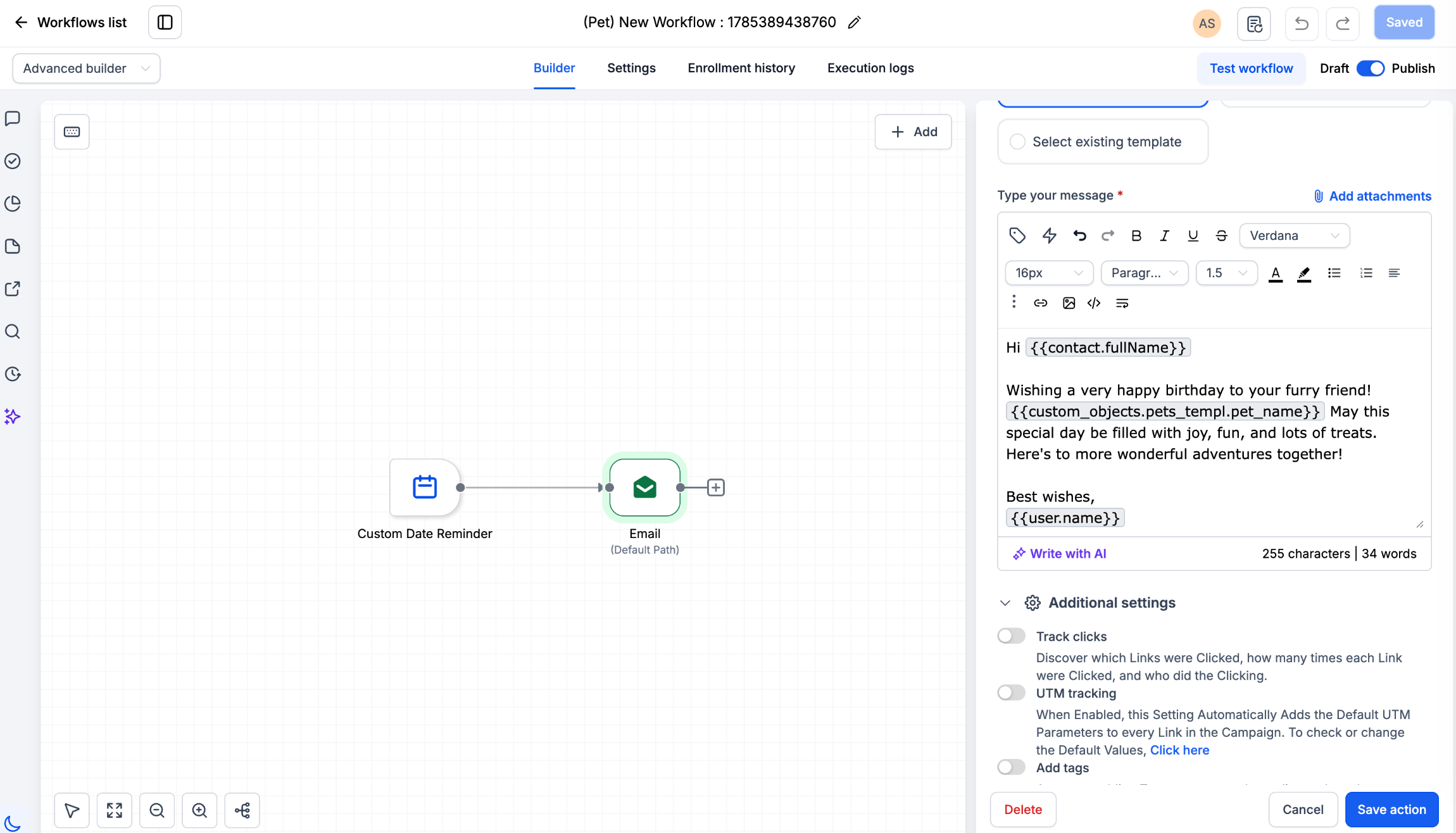The image size is (1456, 833).
Task: Click Save action button
Action: [x=1391, y=810]
